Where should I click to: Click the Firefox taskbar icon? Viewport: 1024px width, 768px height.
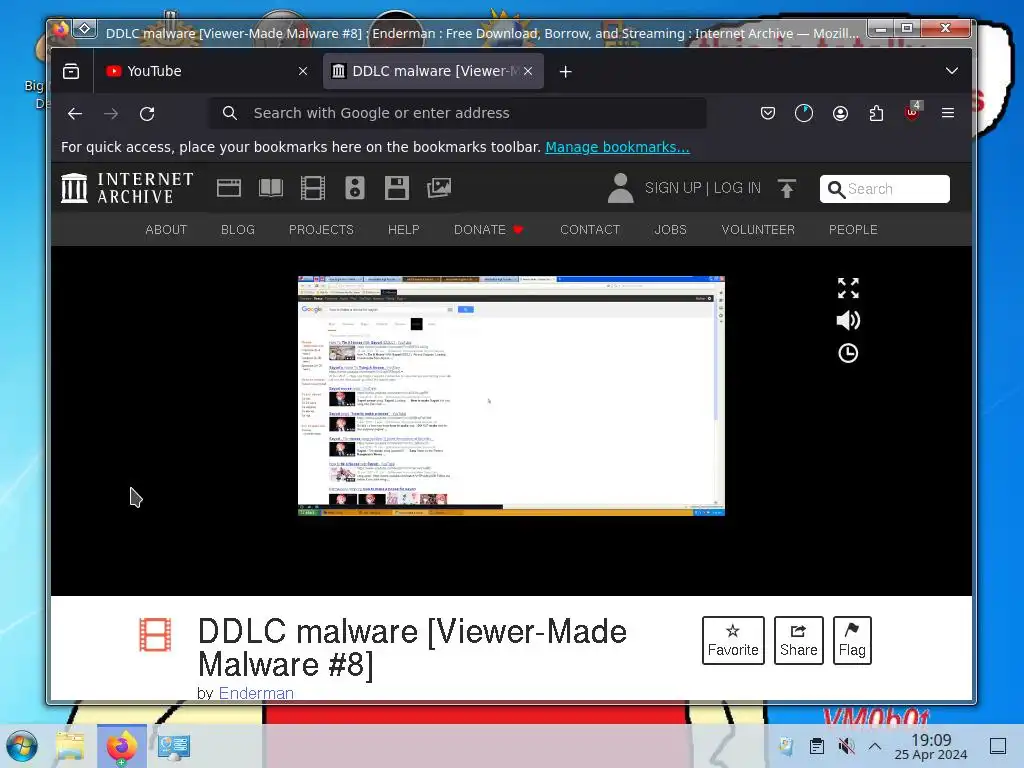121,746
